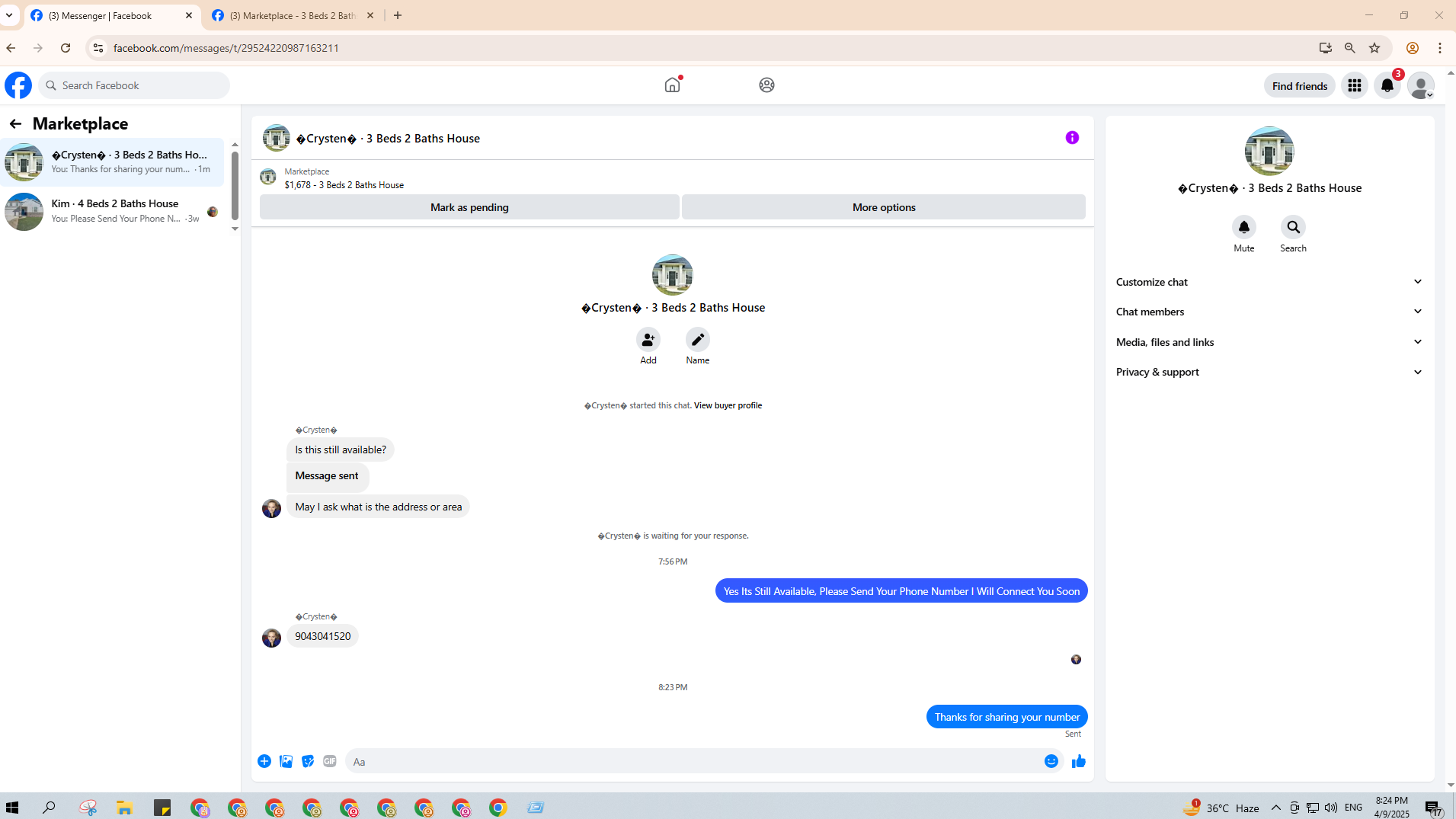1456x819 pixels.
Task: Click the Search Facebook field
Action: pos(134,85)
